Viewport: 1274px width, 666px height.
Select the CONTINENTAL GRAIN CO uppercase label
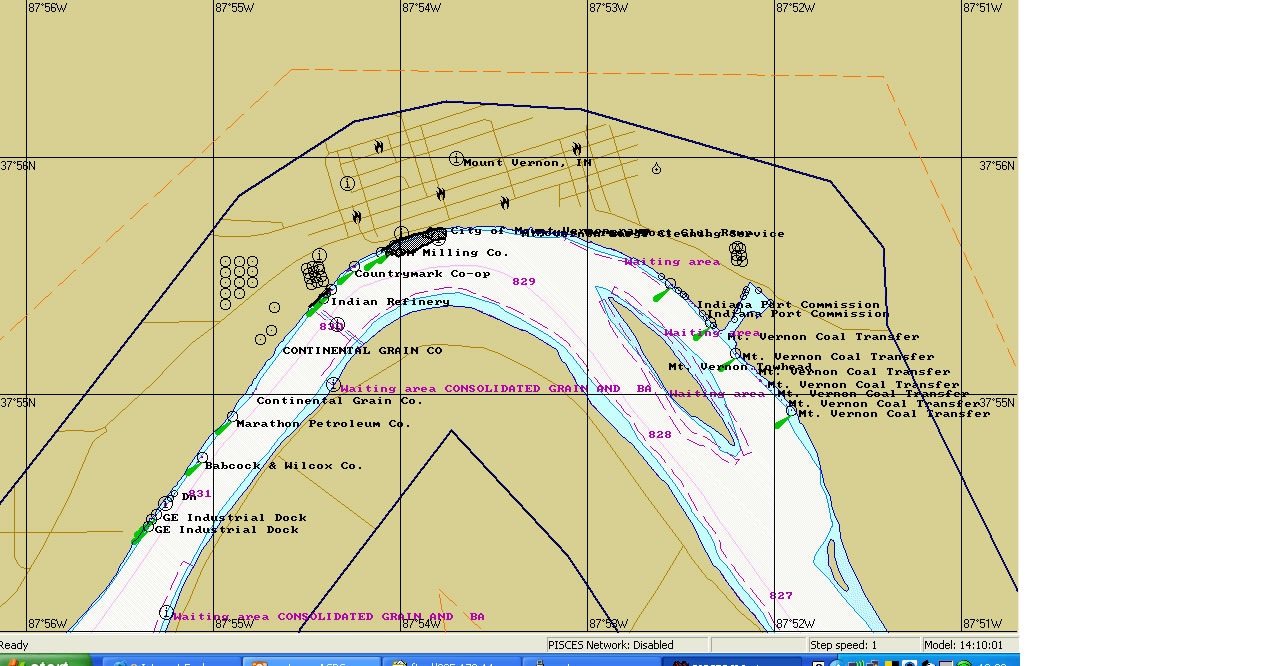[x=362, y=350]
